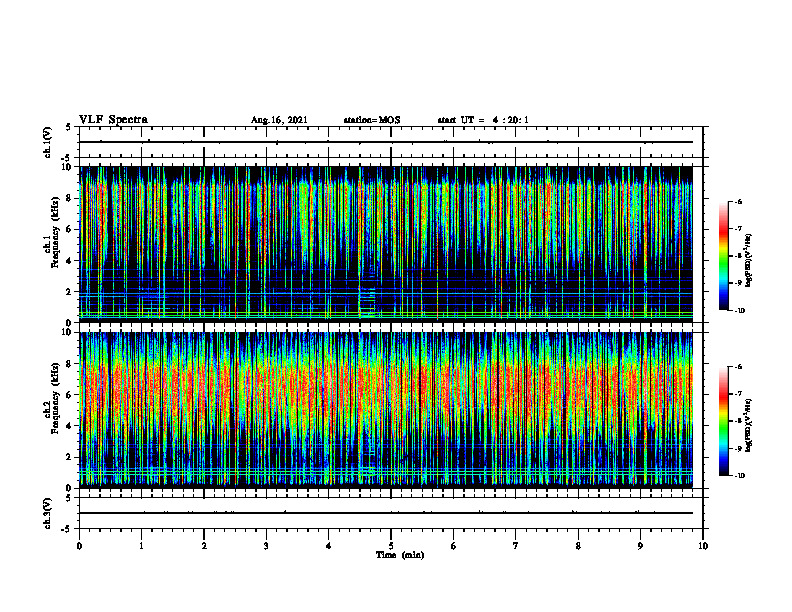
Task: Click the "ch.1(V)" waveform axis label
Action: tap(48, 142)
